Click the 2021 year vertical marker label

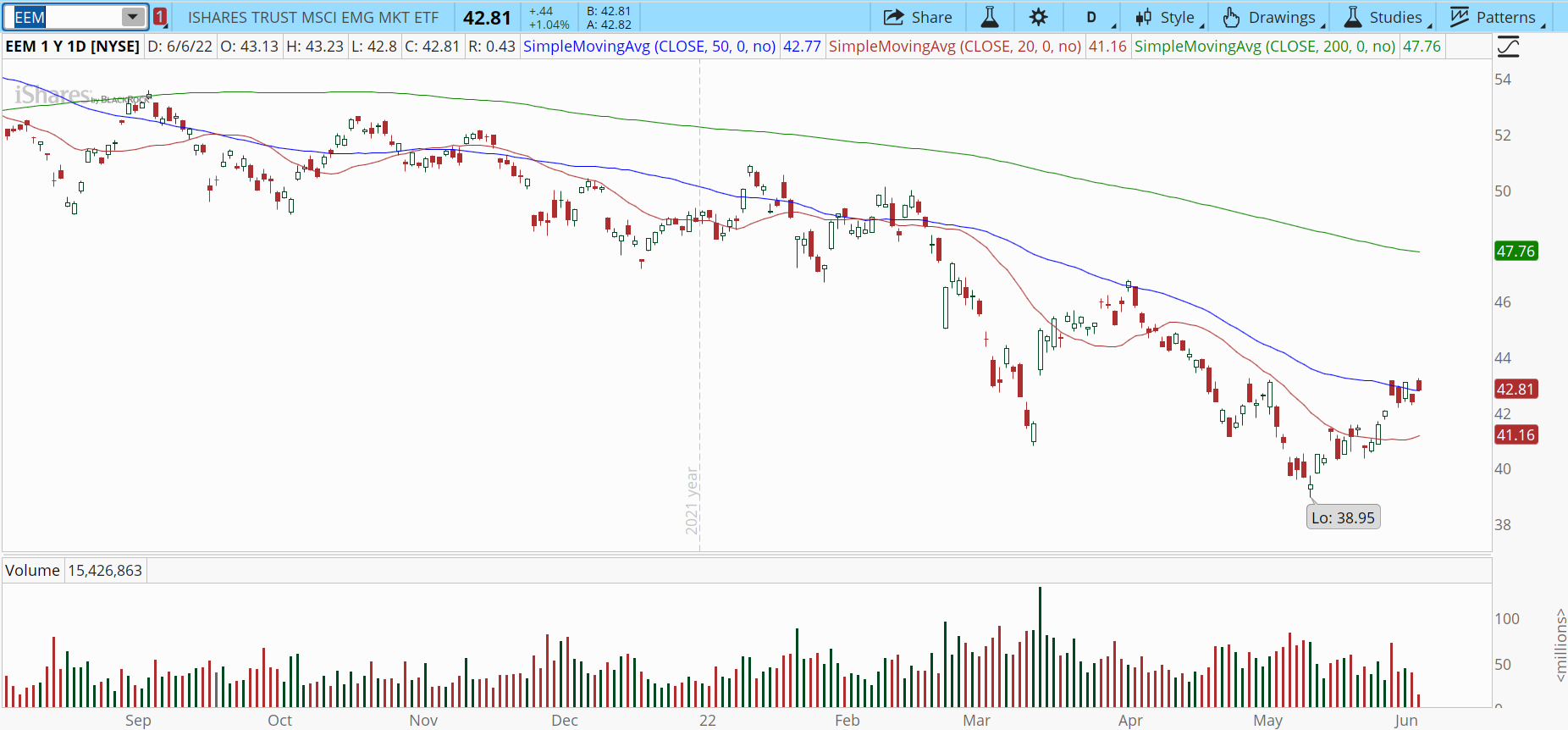point(692,500)
